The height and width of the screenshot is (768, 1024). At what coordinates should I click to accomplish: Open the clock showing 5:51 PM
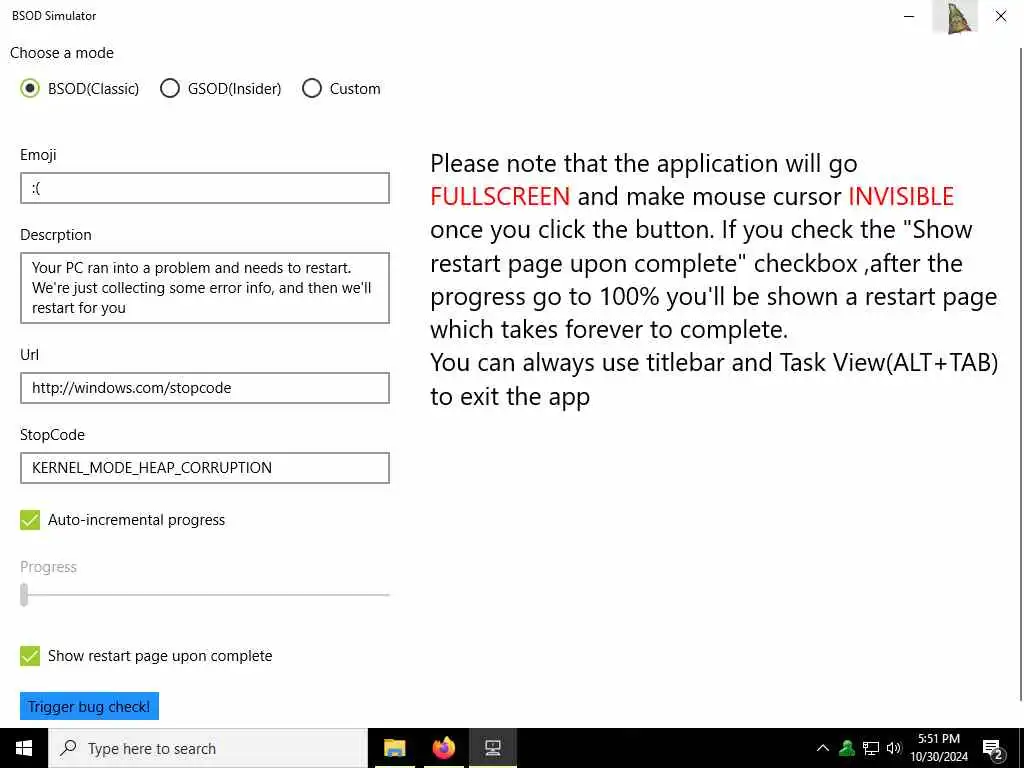[x=939, y=748]
